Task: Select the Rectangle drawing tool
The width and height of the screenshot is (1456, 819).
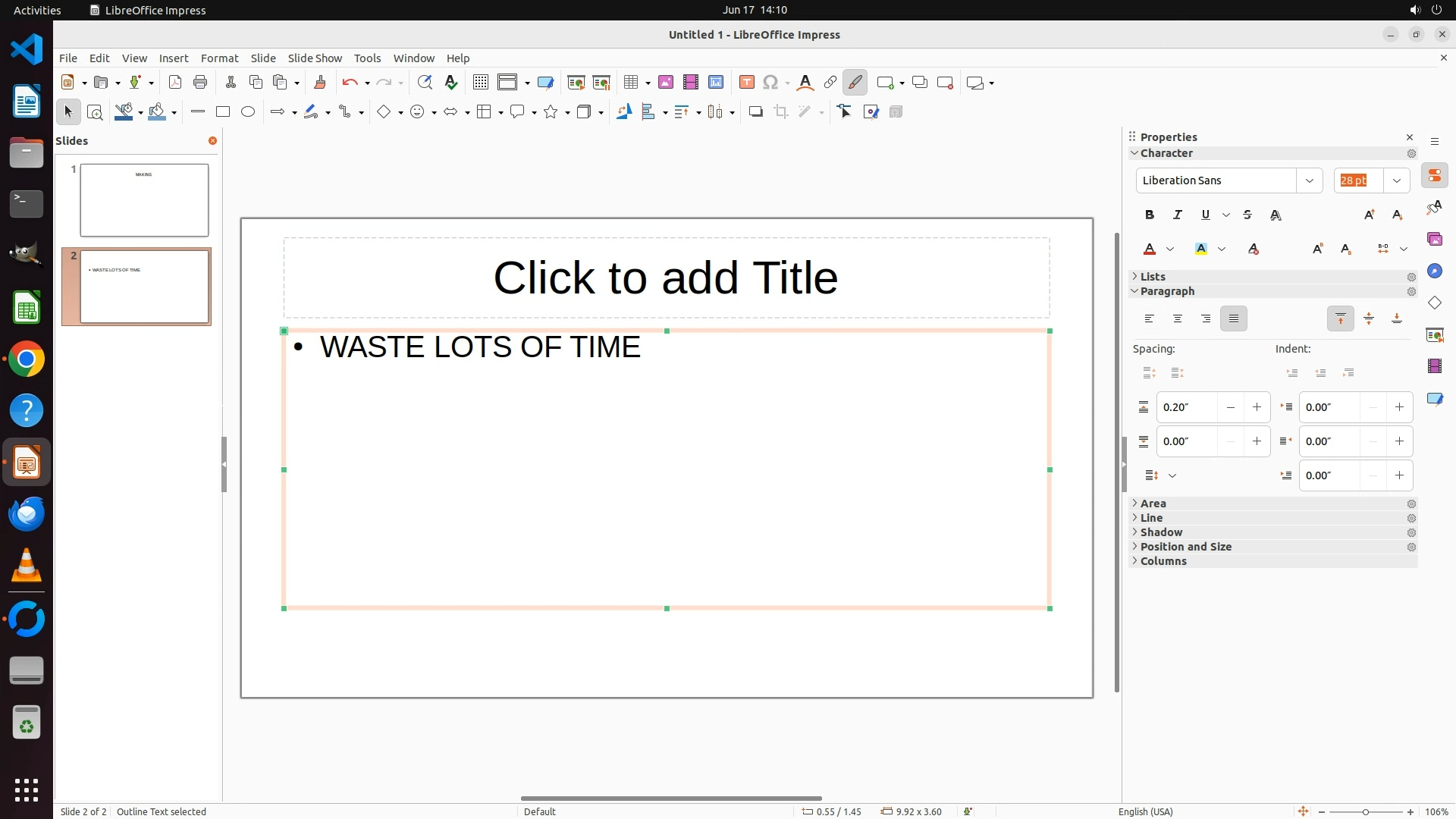Action: point(223,112)
